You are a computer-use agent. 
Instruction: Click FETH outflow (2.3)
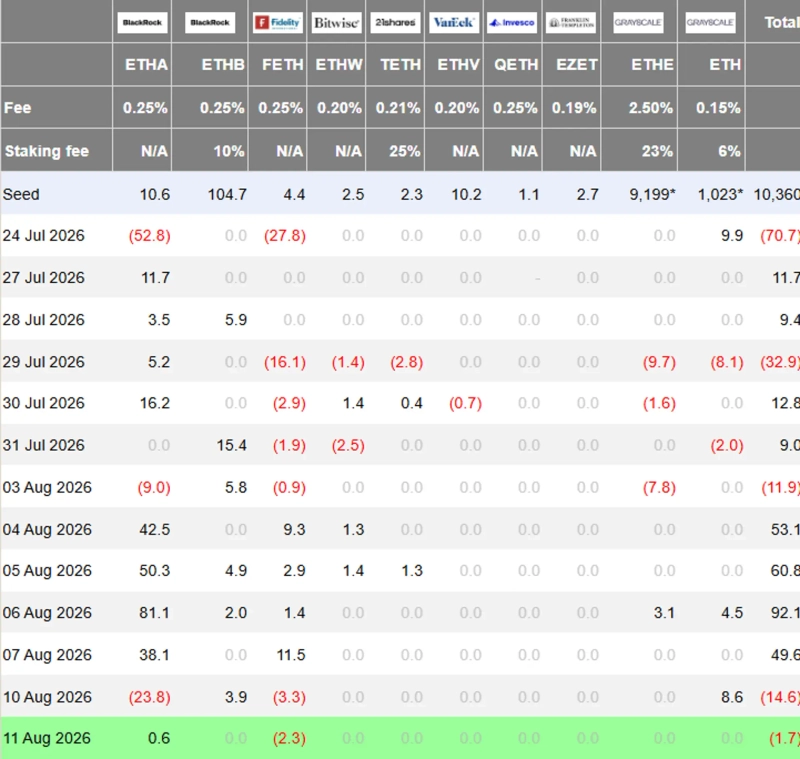[289, 738]
